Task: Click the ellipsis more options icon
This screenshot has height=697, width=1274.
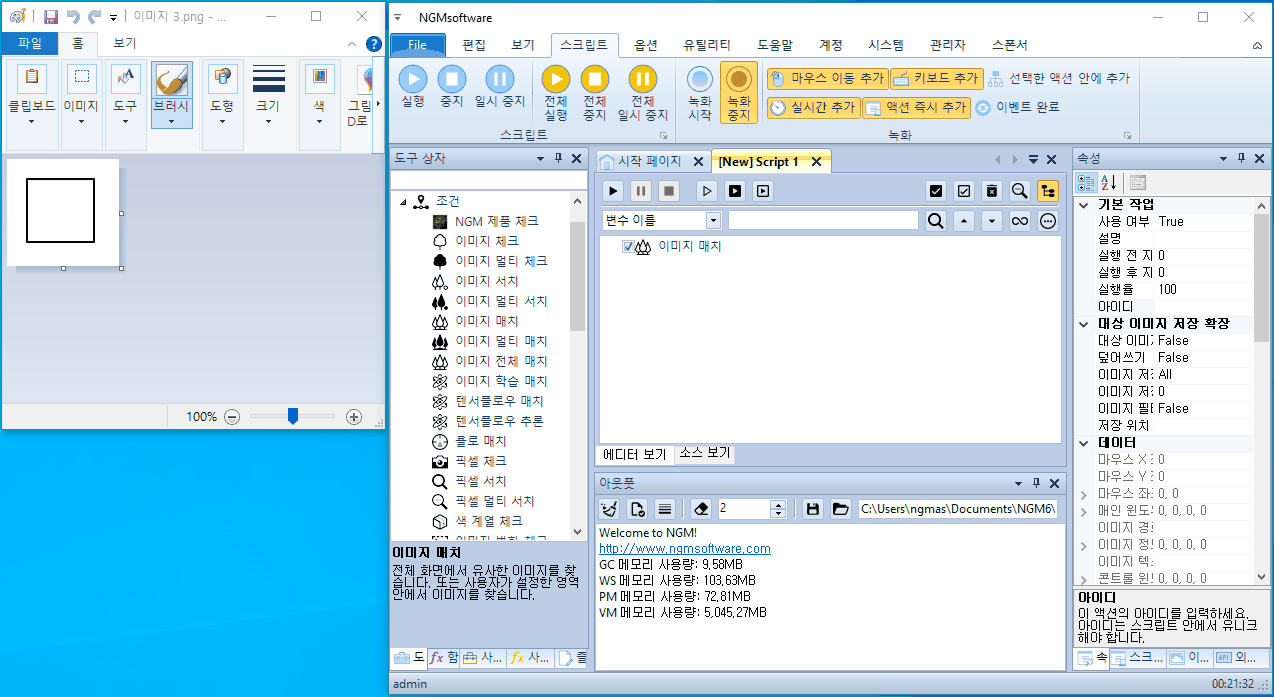Action: click(1048, 221)
